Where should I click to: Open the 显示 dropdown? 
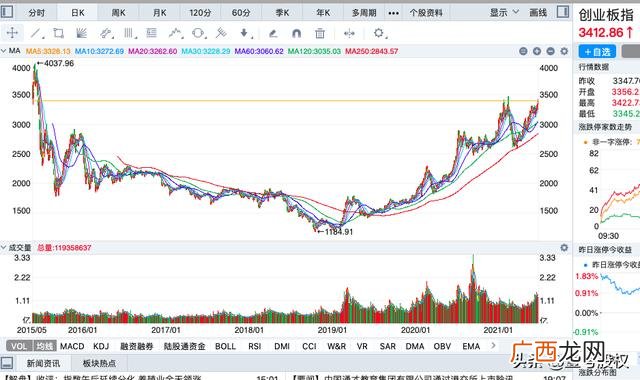click(504, 13)
